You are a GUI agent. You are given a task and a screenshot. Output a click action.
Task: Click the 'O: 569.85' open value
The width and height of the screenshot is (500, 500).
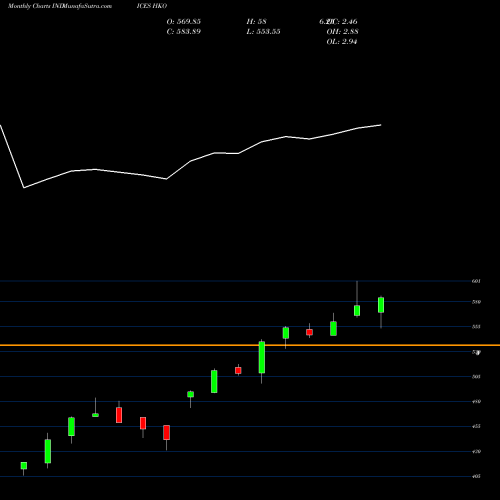click(x=184, y=22)
